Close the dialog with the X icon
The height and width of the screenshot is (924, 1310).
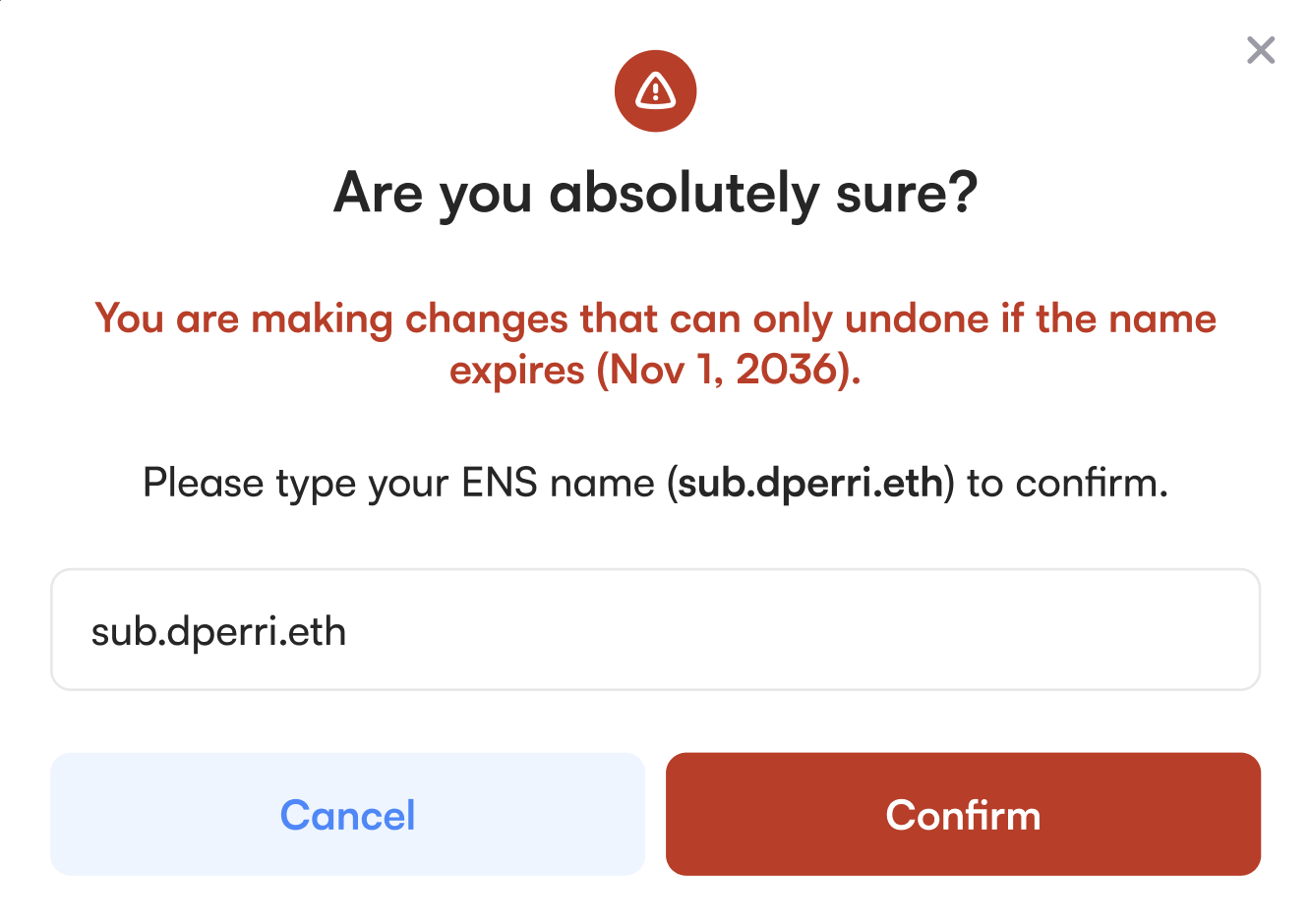point(1260,50)
